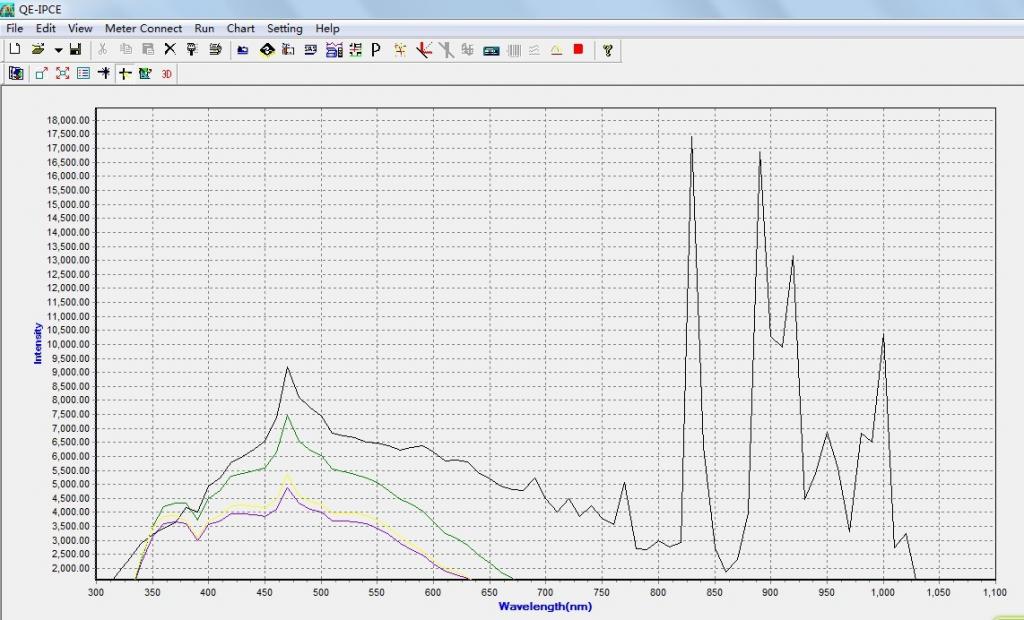Click the black X delete icon
Image resolution: width=1024 pixels, height=620 pixels.
tap(169, 49)
